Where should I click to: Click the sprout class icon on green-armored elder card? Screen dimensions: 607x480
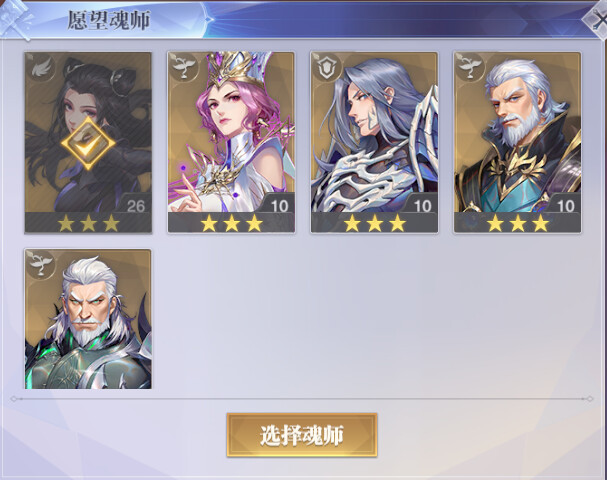[x=40, y=264]
